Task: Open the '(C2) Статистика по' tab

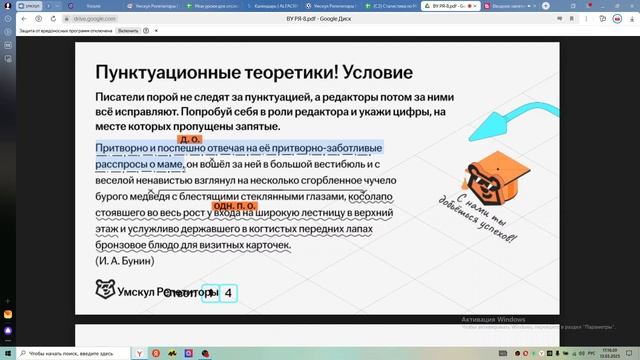Action: pyautogui.click(x=391, y=6)
